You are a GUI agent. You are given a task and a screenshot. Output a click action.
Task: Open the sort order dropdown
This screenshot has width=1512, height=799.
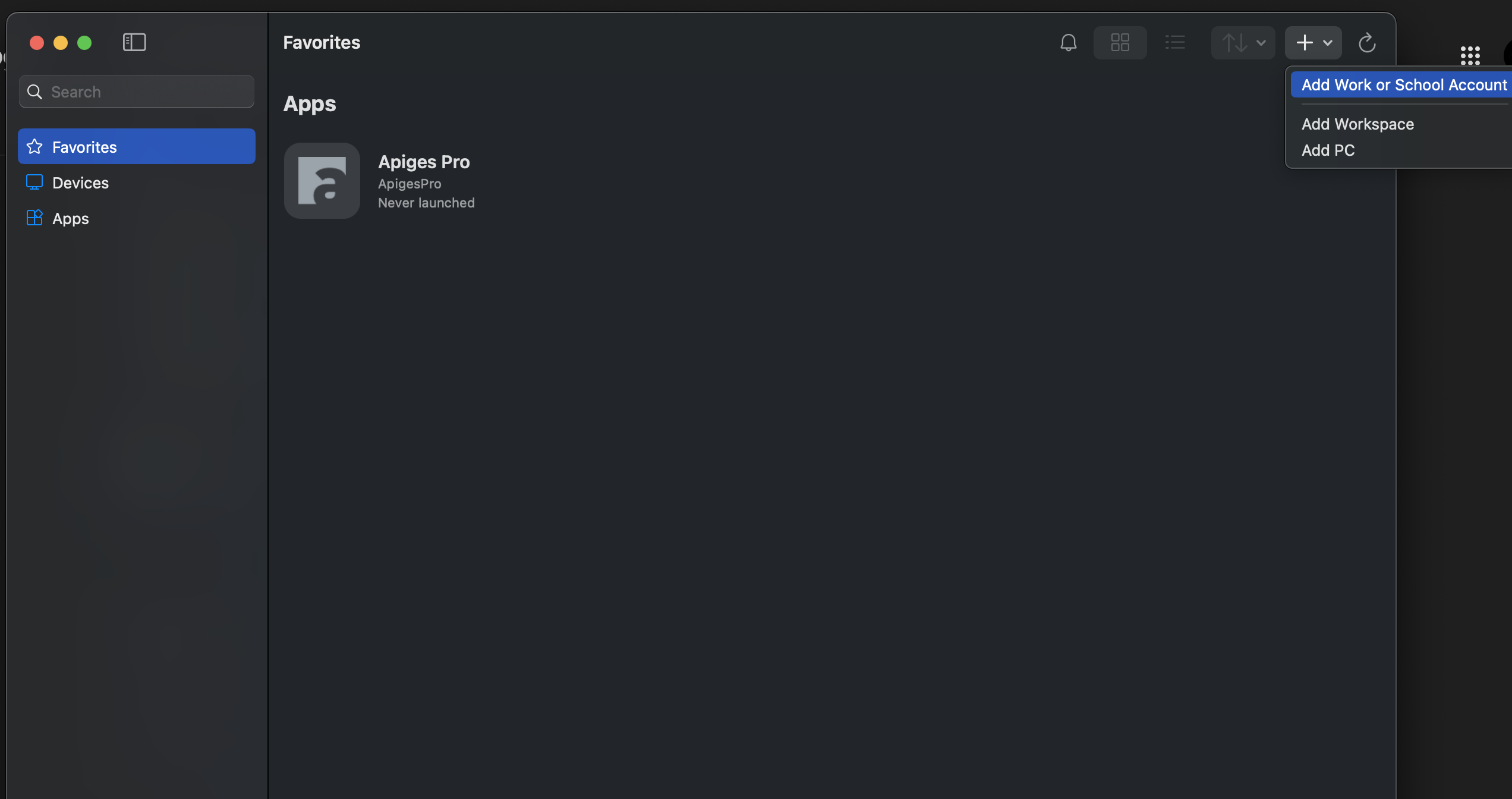[1243, 42]
